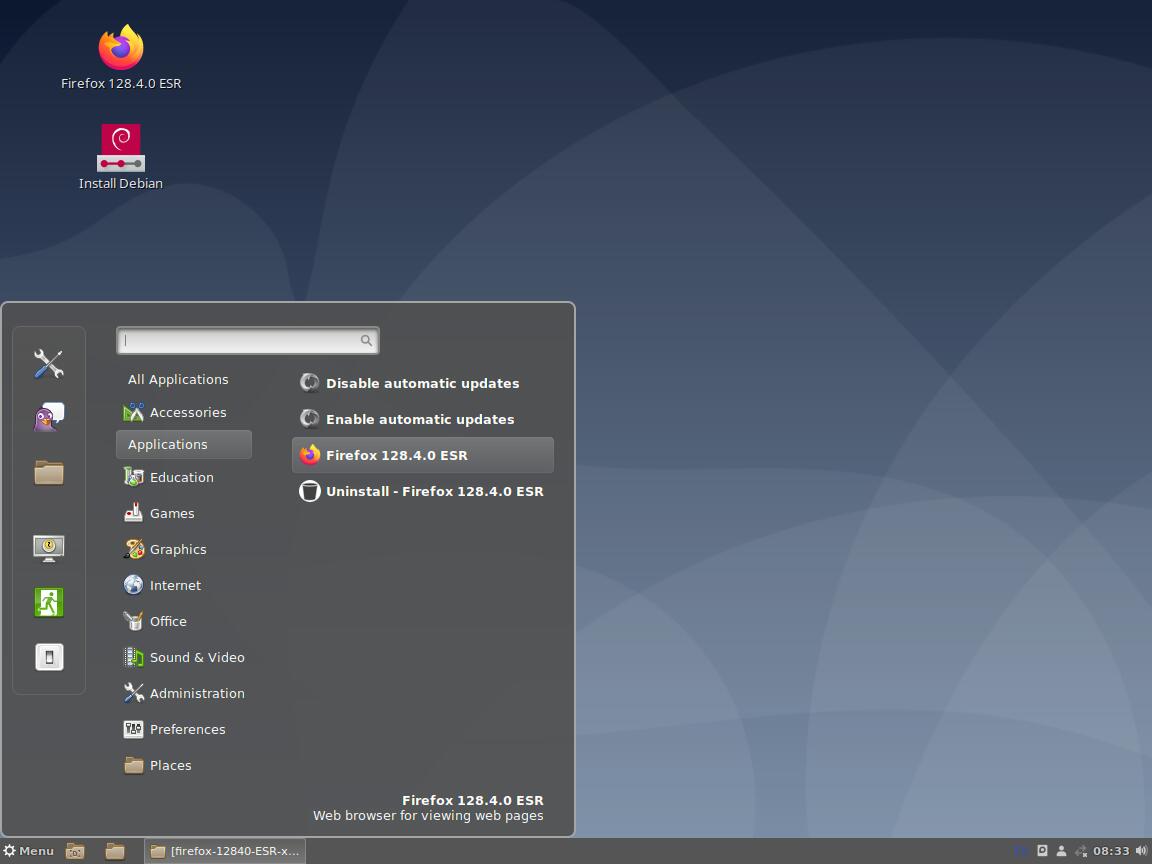
Task: Switch to the firefox-12840-ESR window button
Action: 225,851
